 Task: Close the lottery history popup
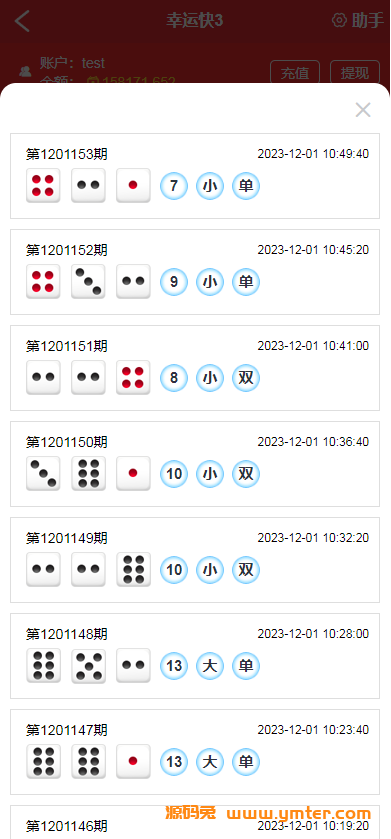coord(363,110)
